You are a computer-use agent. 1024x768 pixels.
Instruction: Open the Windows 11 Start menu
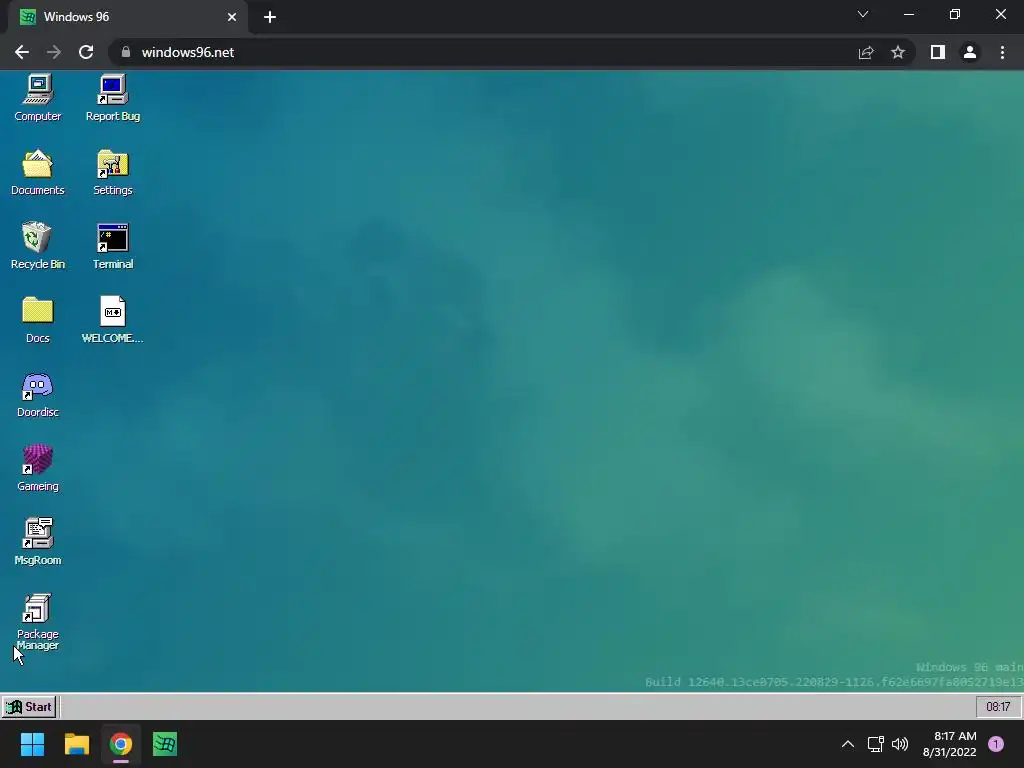32,744
